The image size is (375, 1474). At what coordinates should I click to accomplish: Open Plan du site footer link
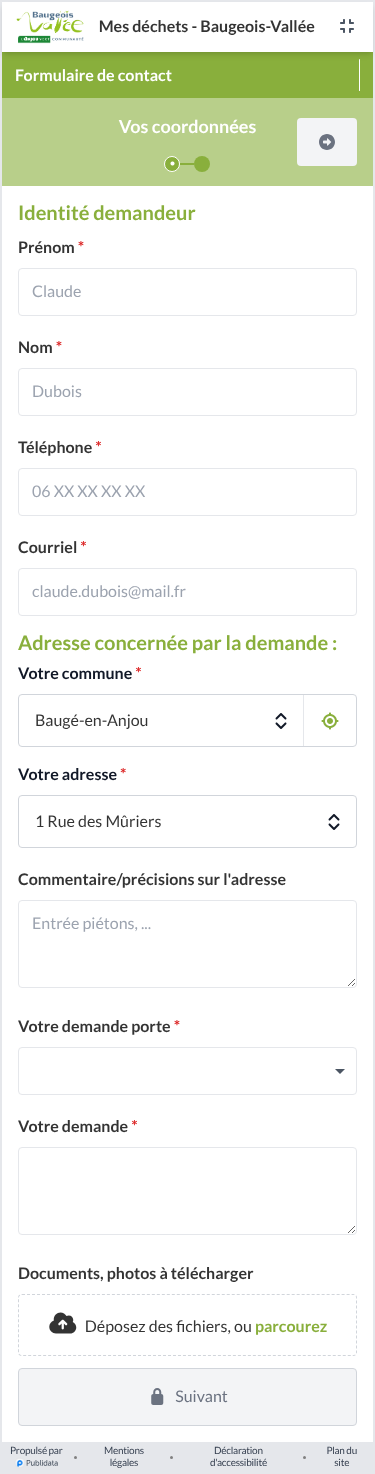342,1457
